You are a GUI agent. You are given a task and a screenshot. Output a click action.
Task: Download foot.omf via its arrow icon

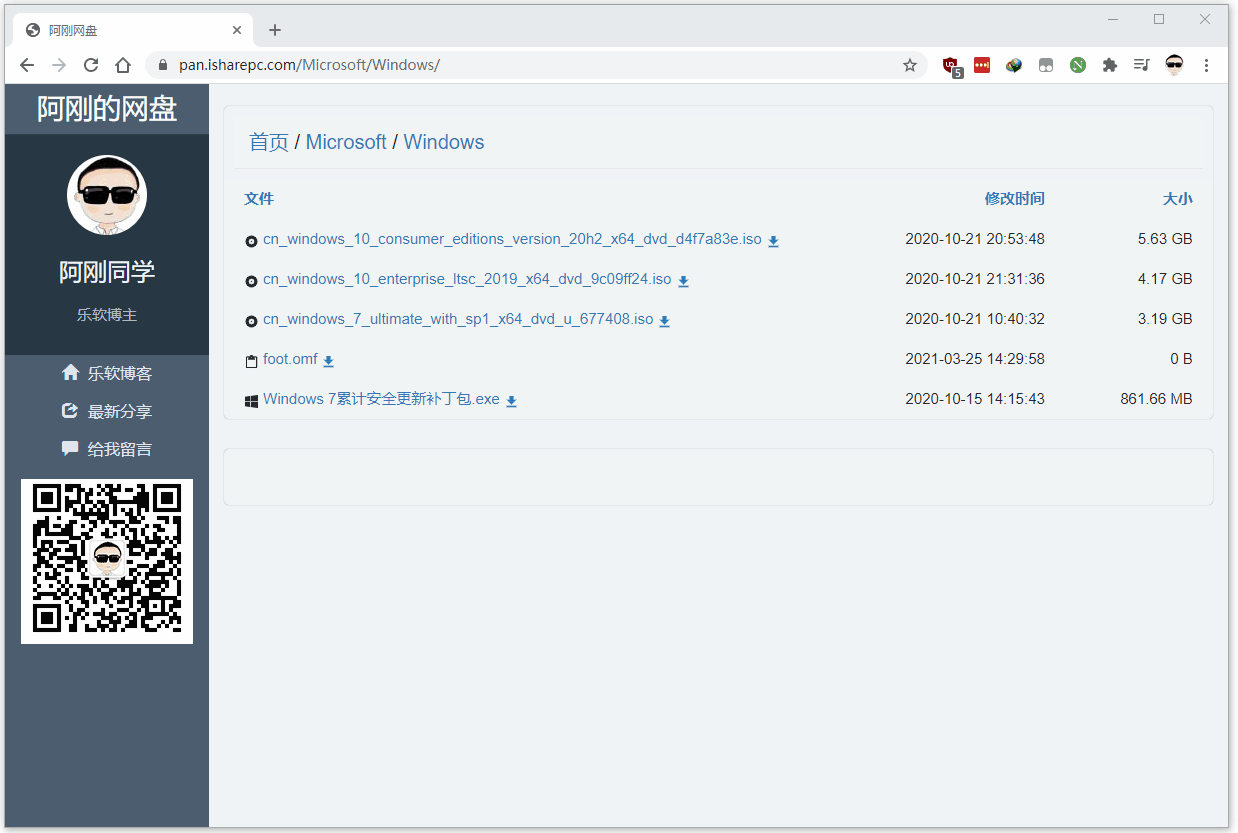point(328,361)
